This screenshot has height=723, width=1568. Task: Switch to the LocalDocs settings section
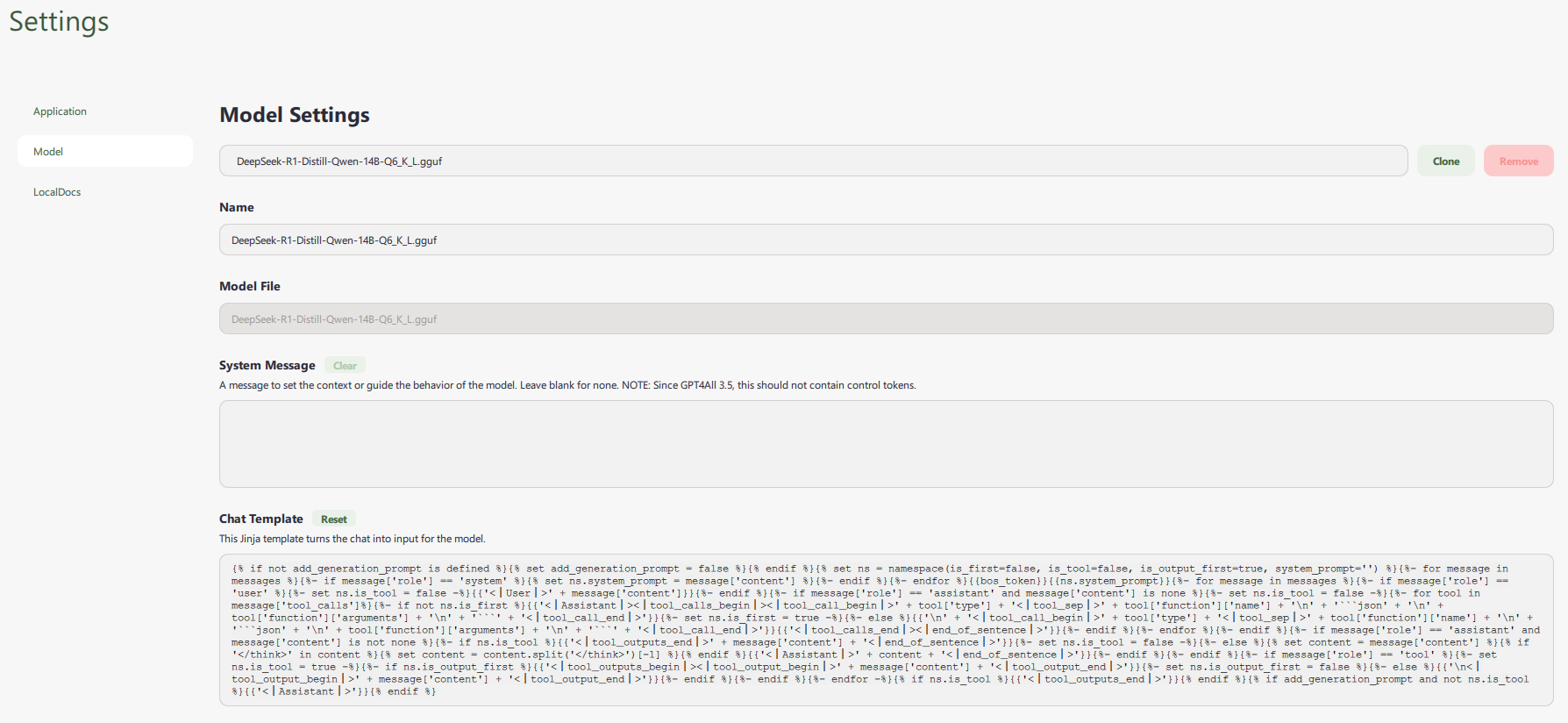pos(57,192)
